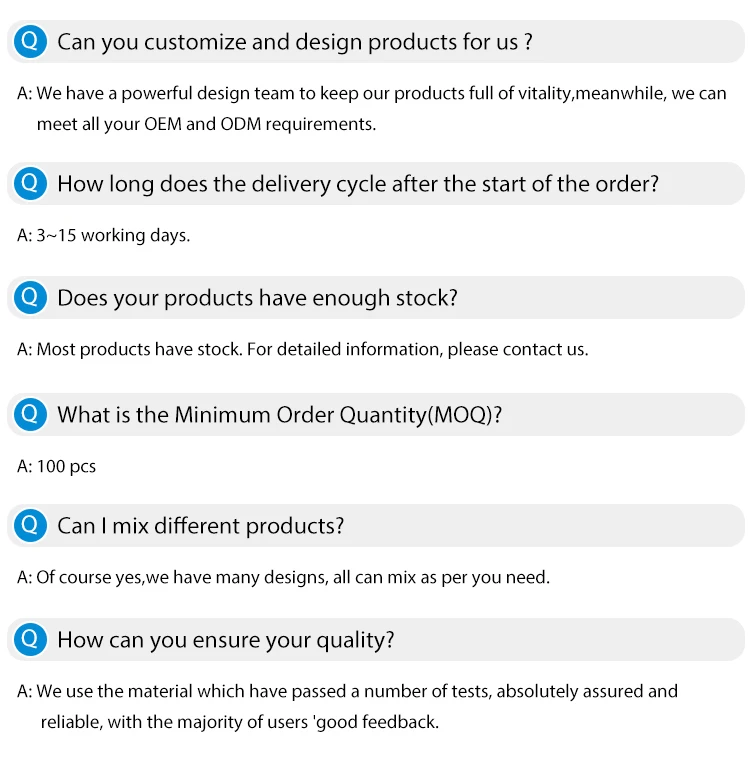The width and height of the screenshot is (750, 773).
Task: Expand the 'How long does the delivery cycle' question
Action: (376, 183)
